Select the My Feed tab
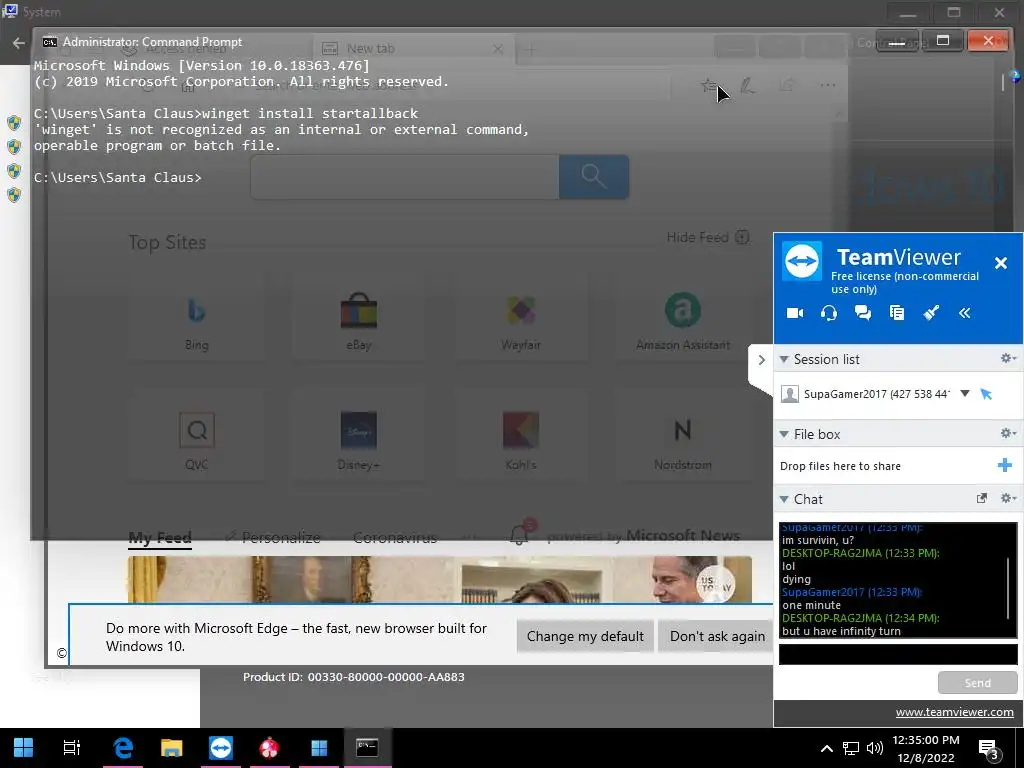Image resolution: width=1024 pixels, height=768 pixels. click(159, 537)
